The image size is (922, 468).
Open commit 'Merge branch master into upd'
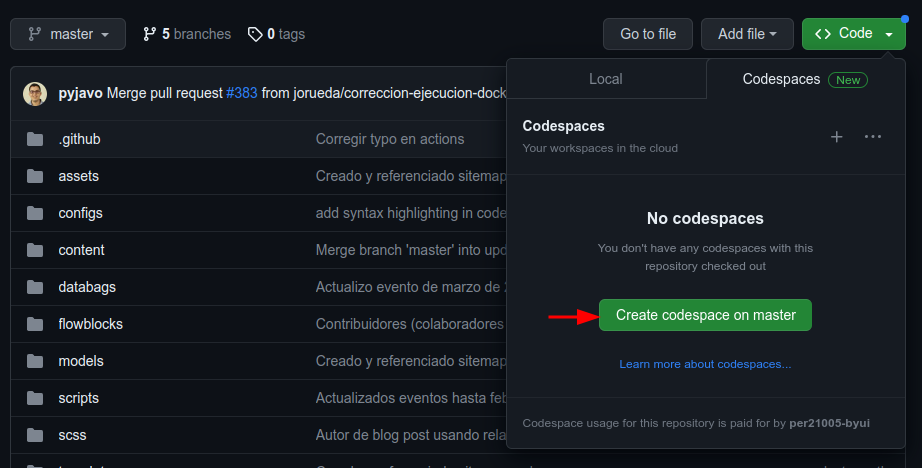pyautogui.click(x=411, y=250)
